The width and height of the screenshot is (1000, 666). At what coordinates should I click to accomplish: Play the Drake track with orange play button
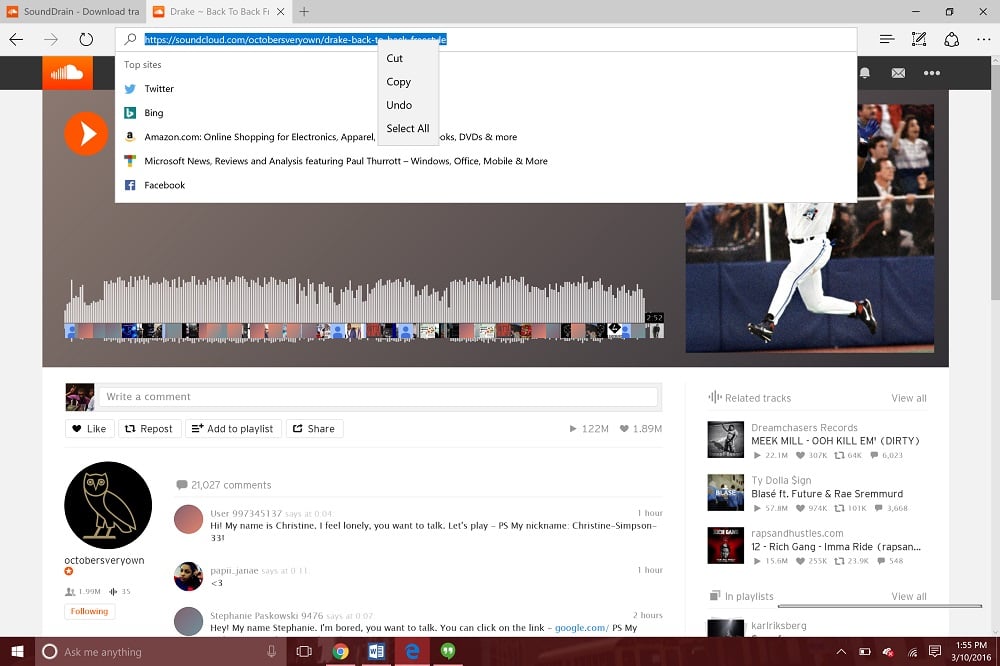click(x=86, y=134)
